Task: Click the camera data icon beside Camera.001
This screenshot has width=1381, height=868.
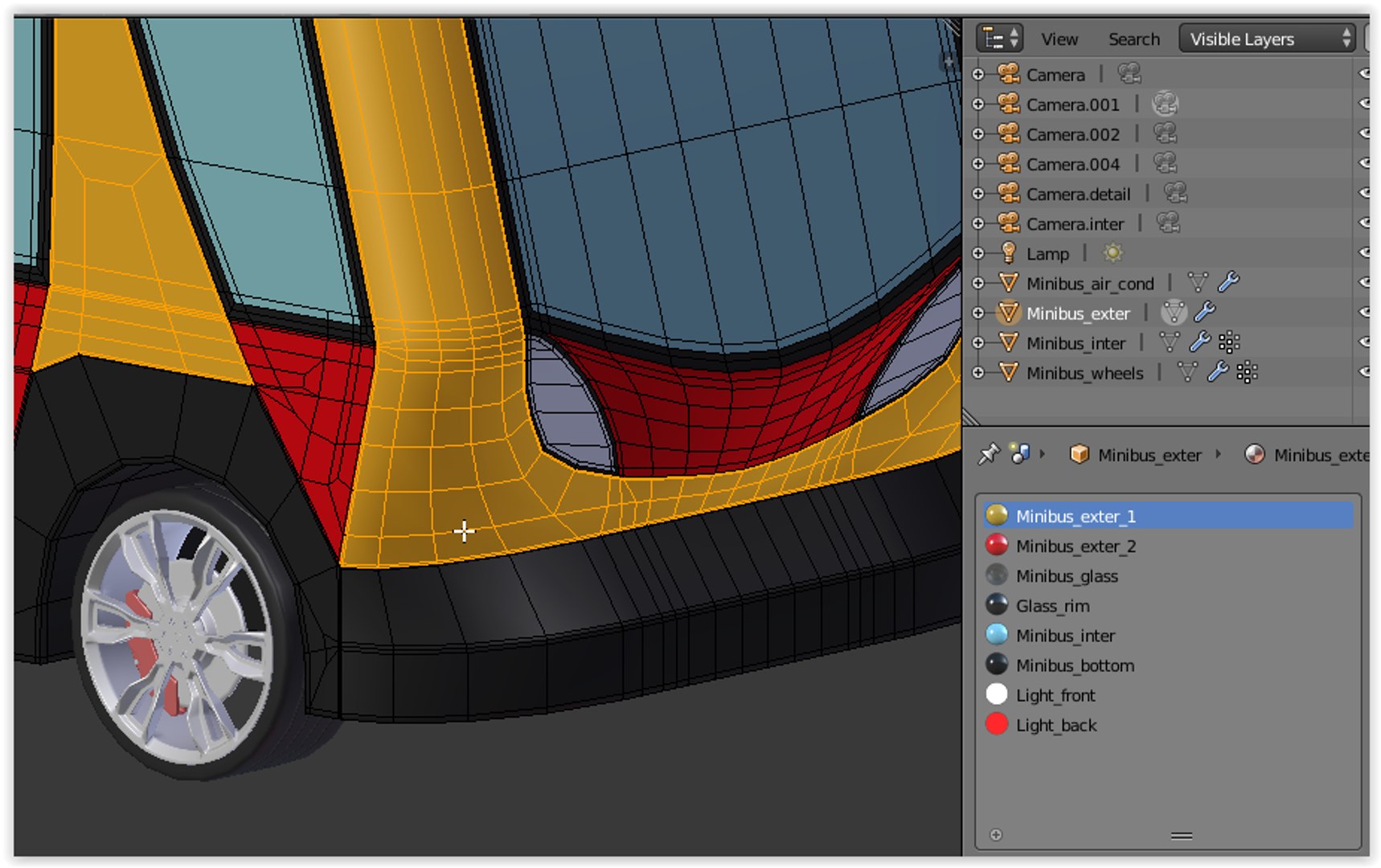Action: click(x=1165, y=104)
